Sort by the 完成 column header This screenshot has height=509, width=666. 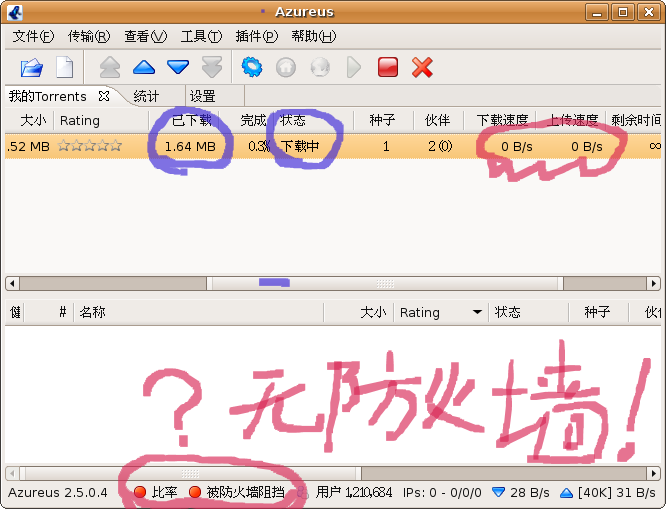point(246,120)
